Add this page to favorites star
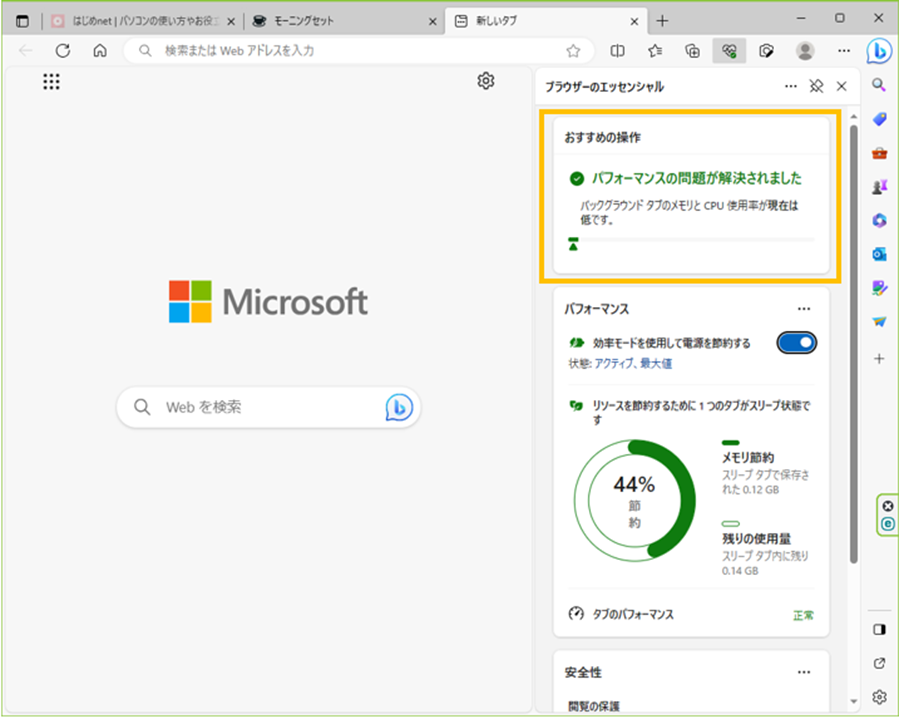899x719 pixels. (573, 51)
